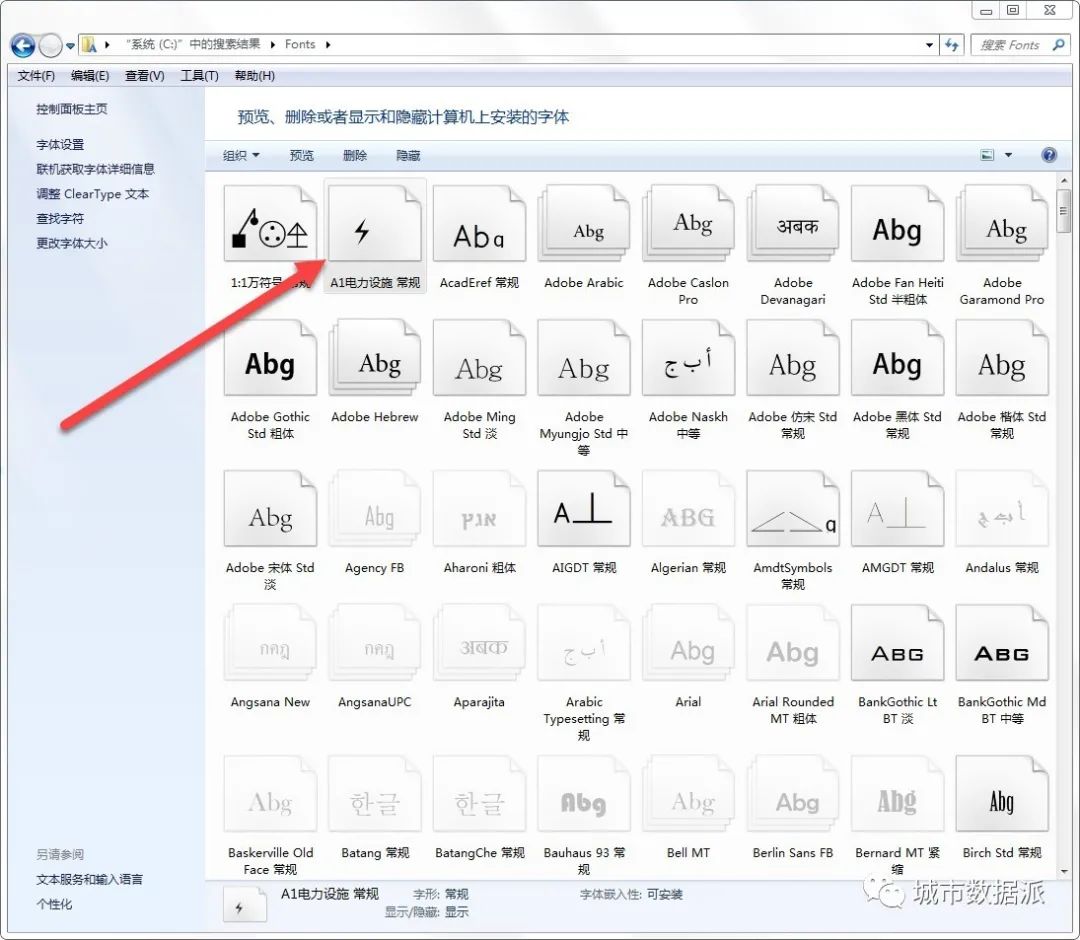This screenshot has width=1080, height=940.
Task: Select the Angsana New font icon
Action: point(270,643)
